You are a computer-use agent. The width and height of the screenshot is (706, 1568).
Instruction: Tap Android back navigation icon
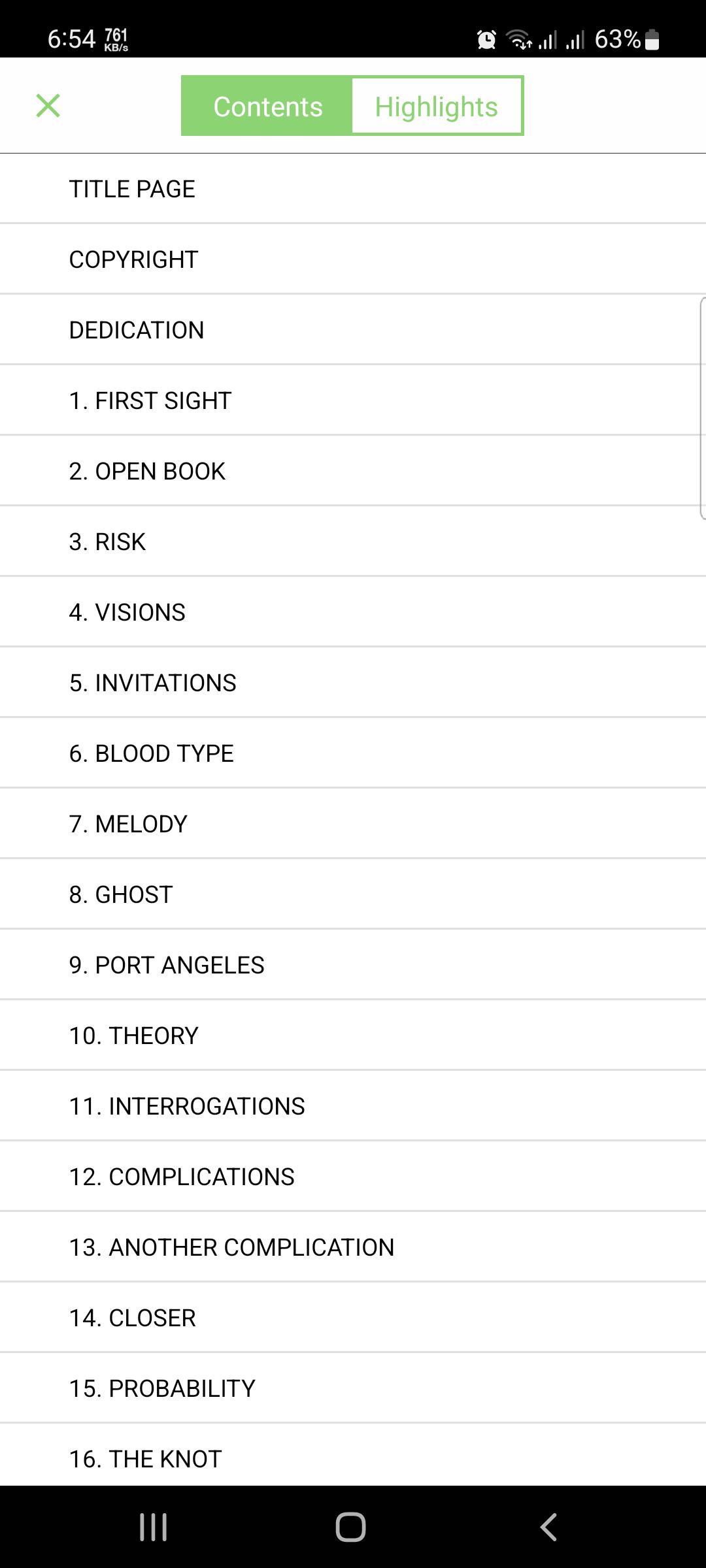tap(548, 1527)
